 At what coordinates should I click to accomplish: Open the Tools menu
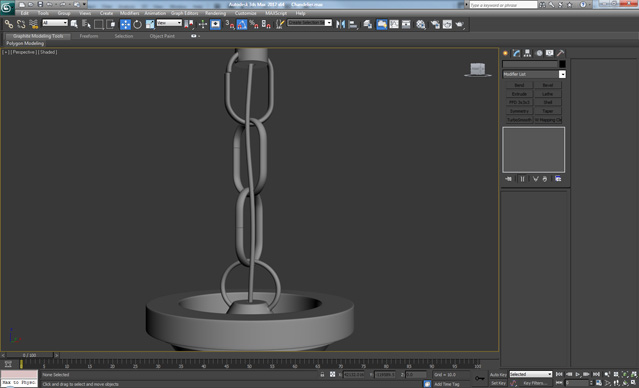tap(43, 13)
